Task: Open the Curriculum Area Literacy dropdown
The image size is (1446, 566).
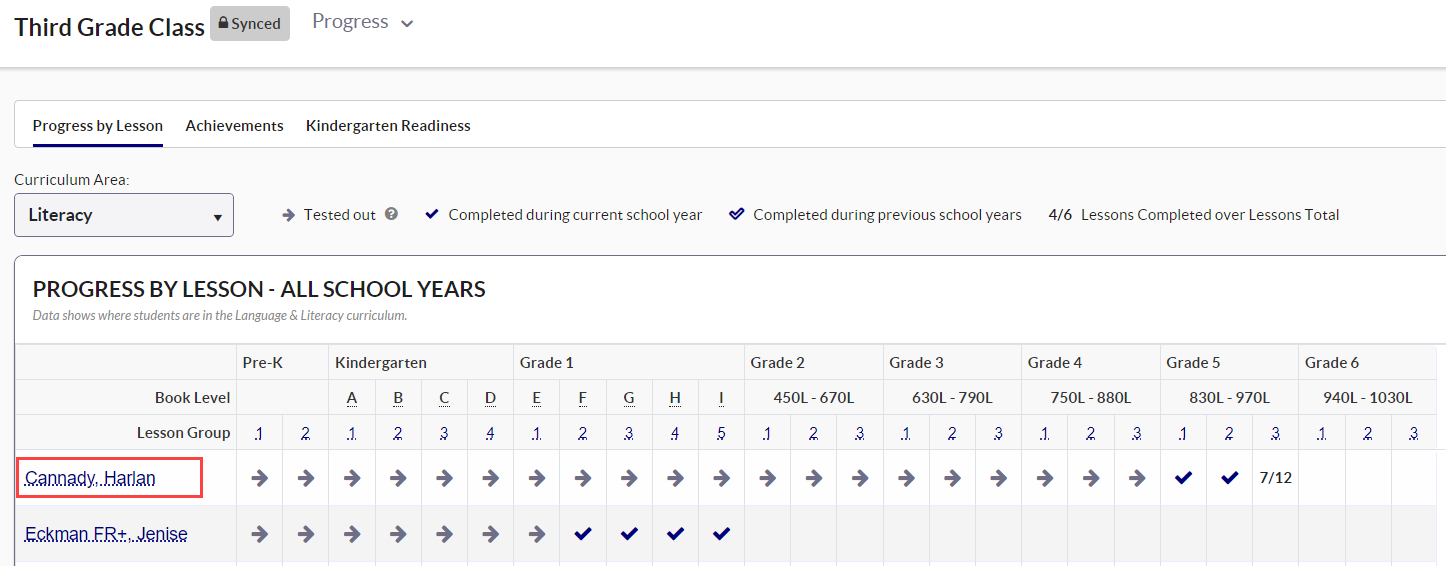Action: (x=124, y=215)
